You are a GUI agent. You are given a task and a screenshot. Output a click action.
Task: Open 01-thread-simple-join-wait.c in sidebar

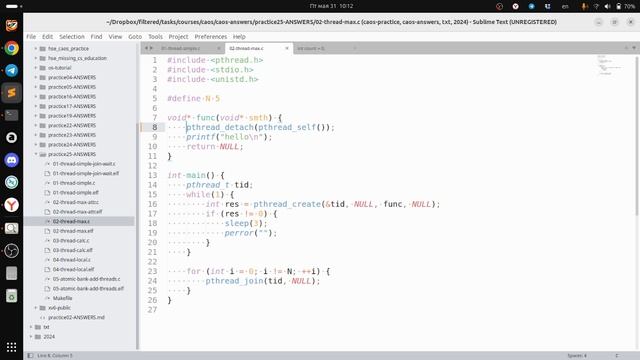pos(84,164)
